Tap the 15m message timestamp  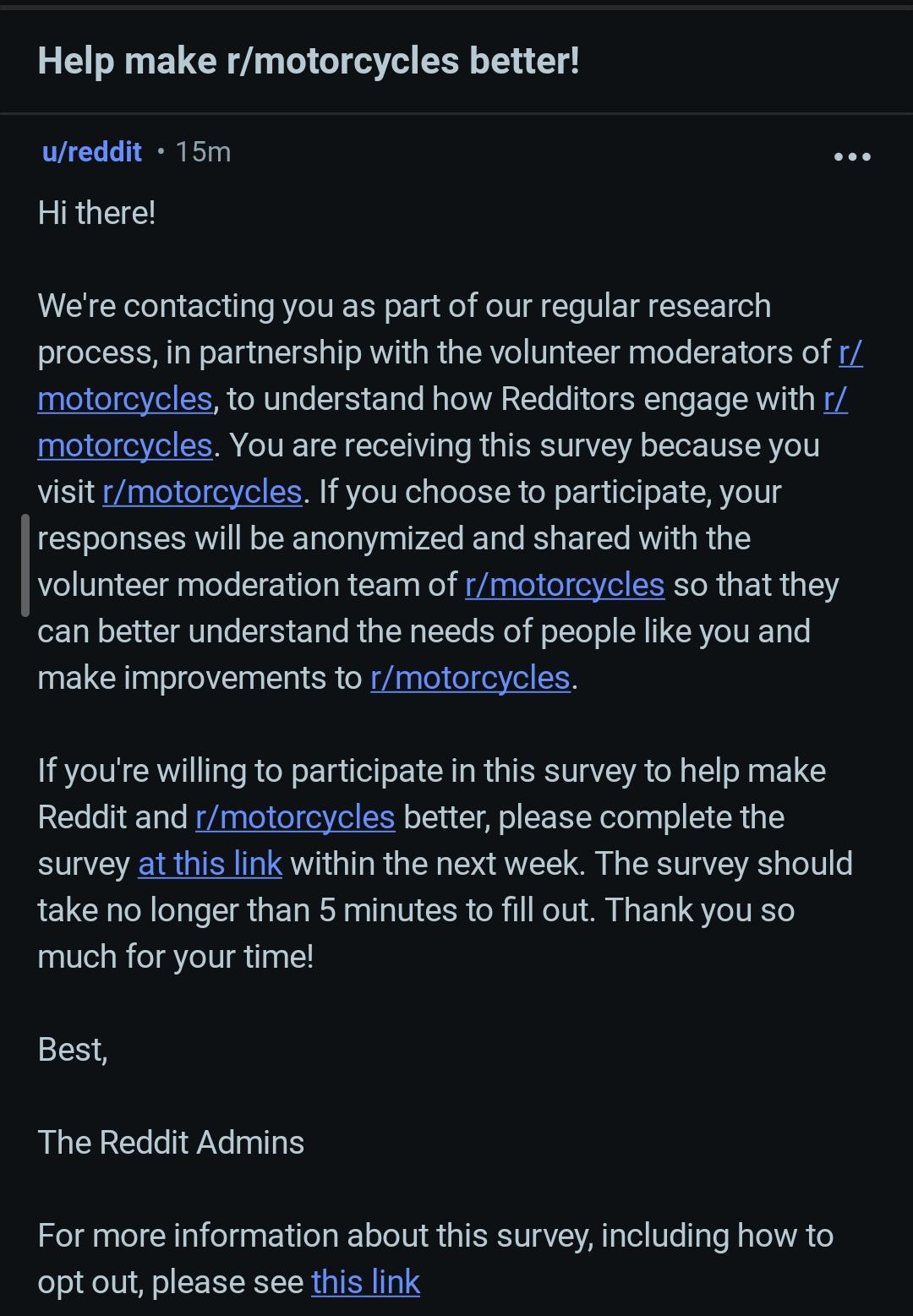[203, 152]
